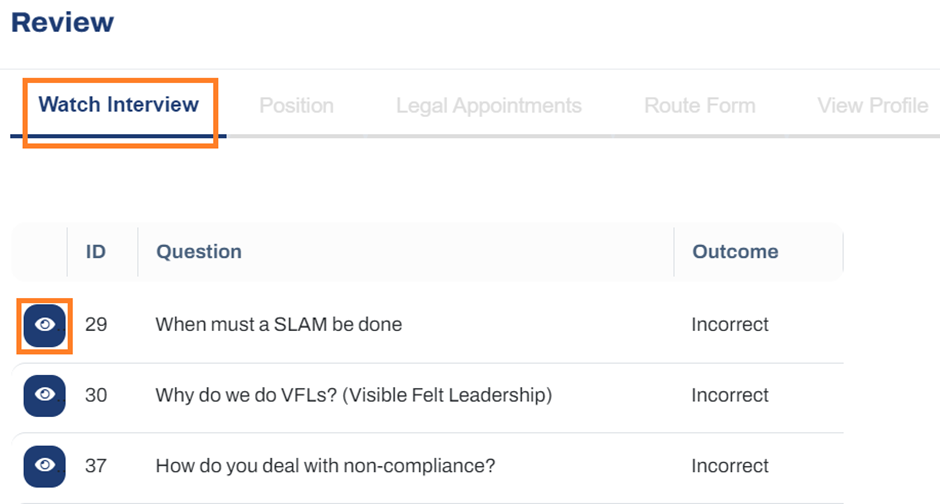Go to the Route Form tab
This screenshot has height=504, width=940.
[700, 105]
